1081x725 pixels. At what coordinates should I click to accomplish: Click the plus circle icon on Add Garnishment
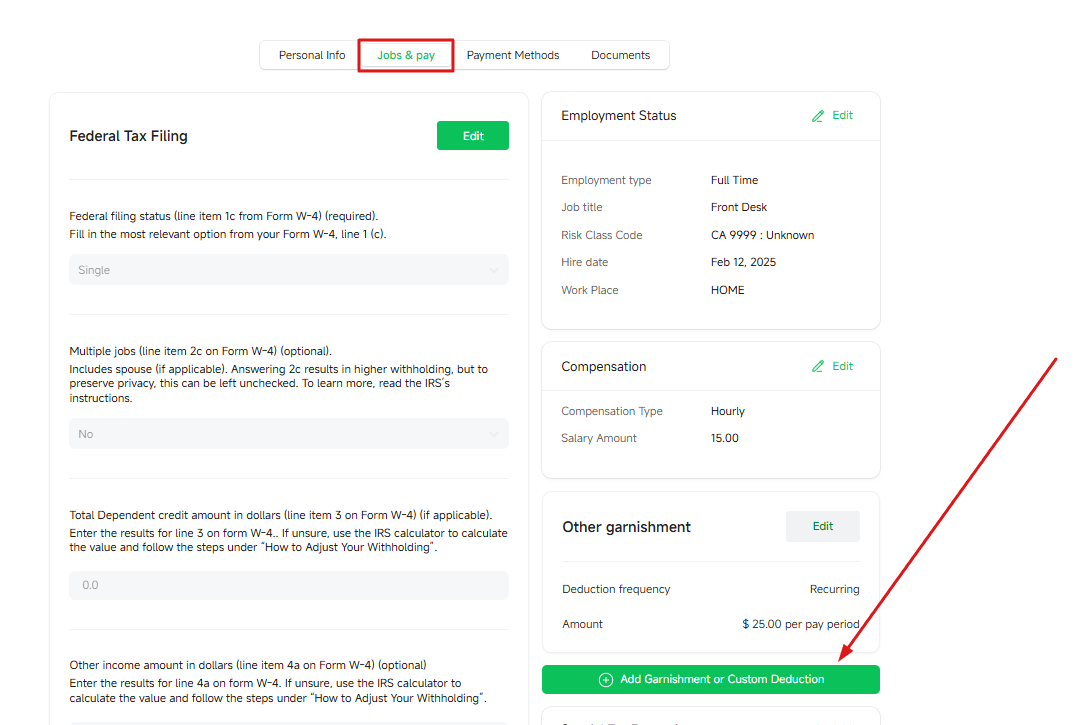(x=605, y=680)
